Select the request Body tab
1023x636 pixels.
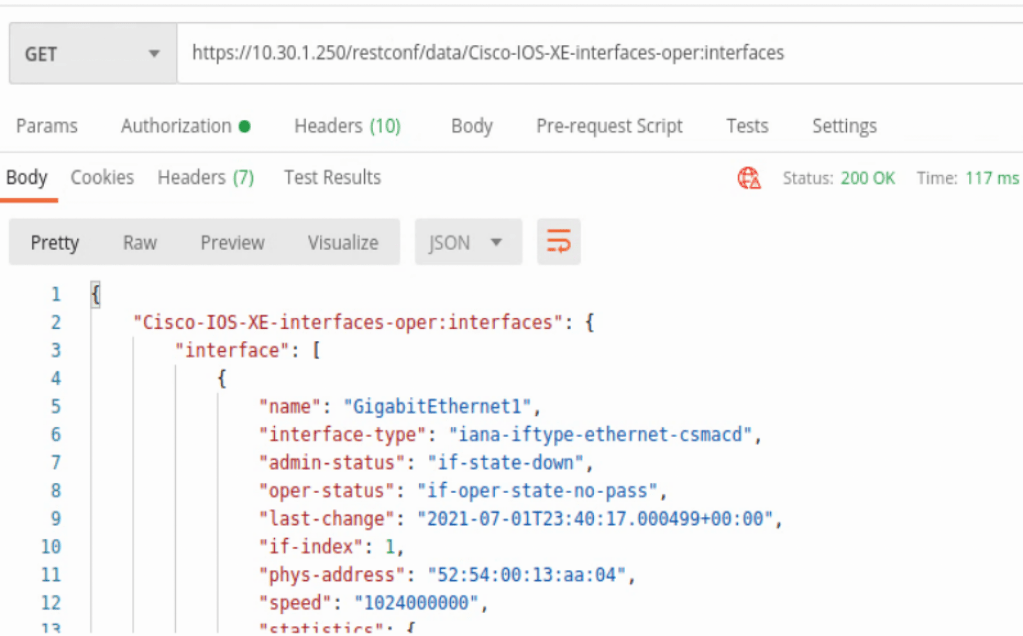coord(471,126)
